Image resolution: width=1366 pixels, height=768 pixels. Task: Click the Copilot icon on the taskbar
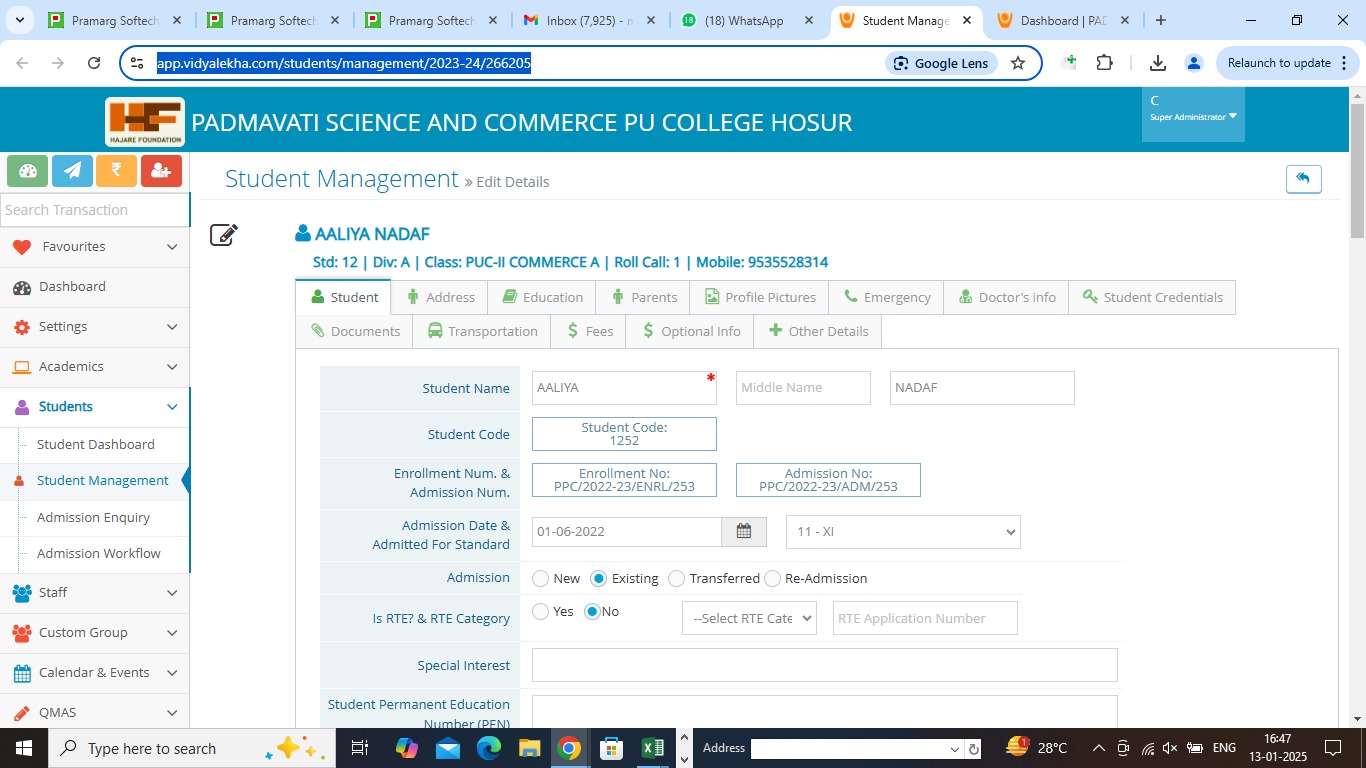point(406,748)
